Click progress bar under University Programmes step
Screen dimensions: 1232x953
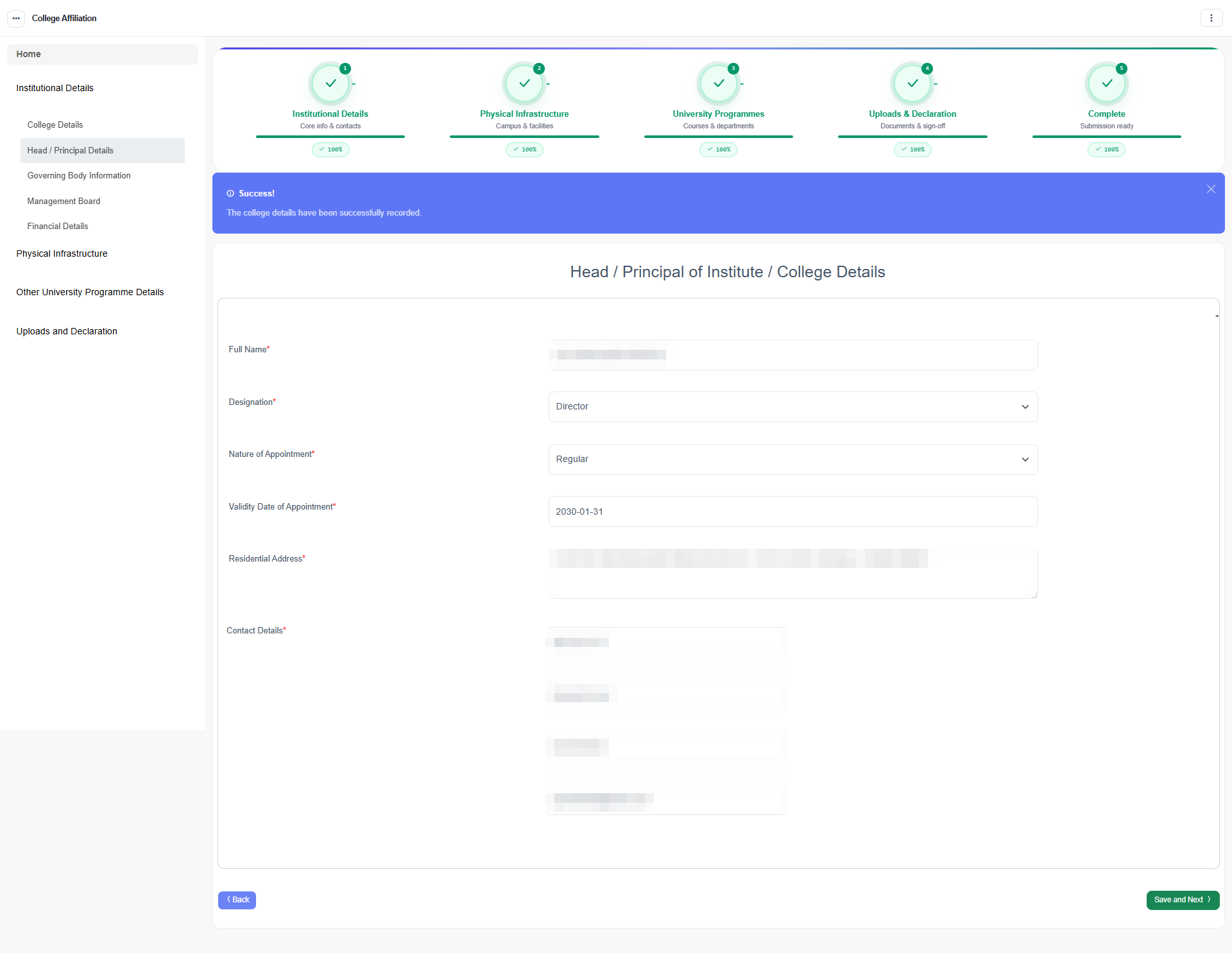click(719, 137)
